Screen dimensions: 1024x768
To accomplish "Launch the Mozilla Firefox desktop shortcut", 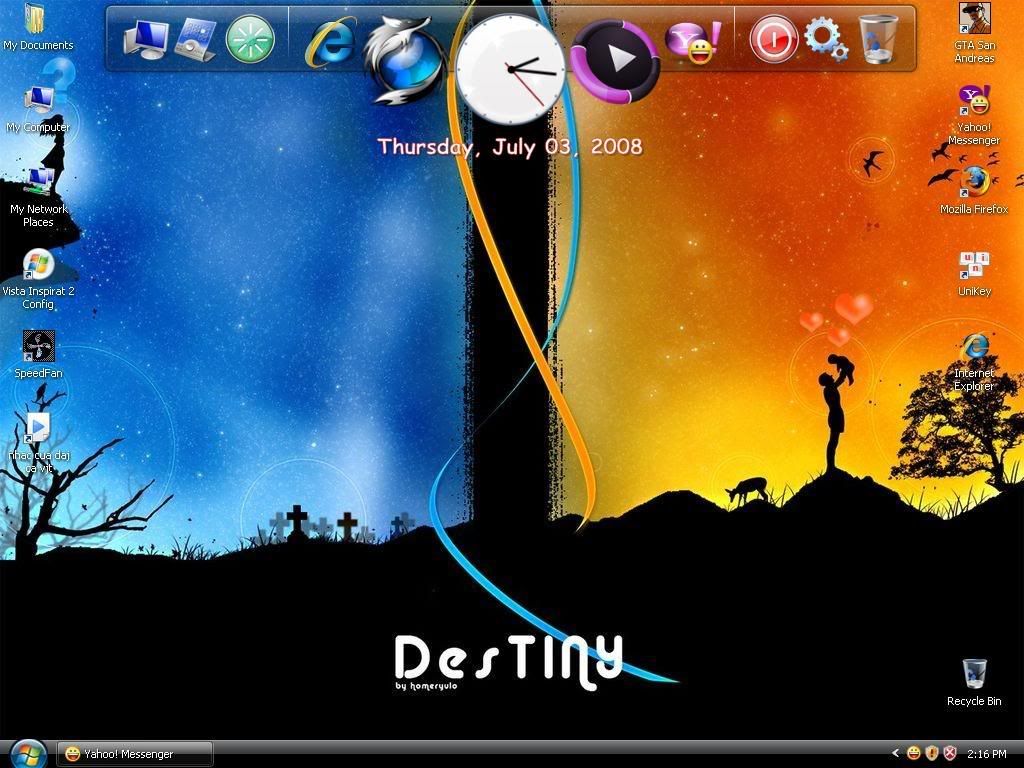I will pos(974,191).
